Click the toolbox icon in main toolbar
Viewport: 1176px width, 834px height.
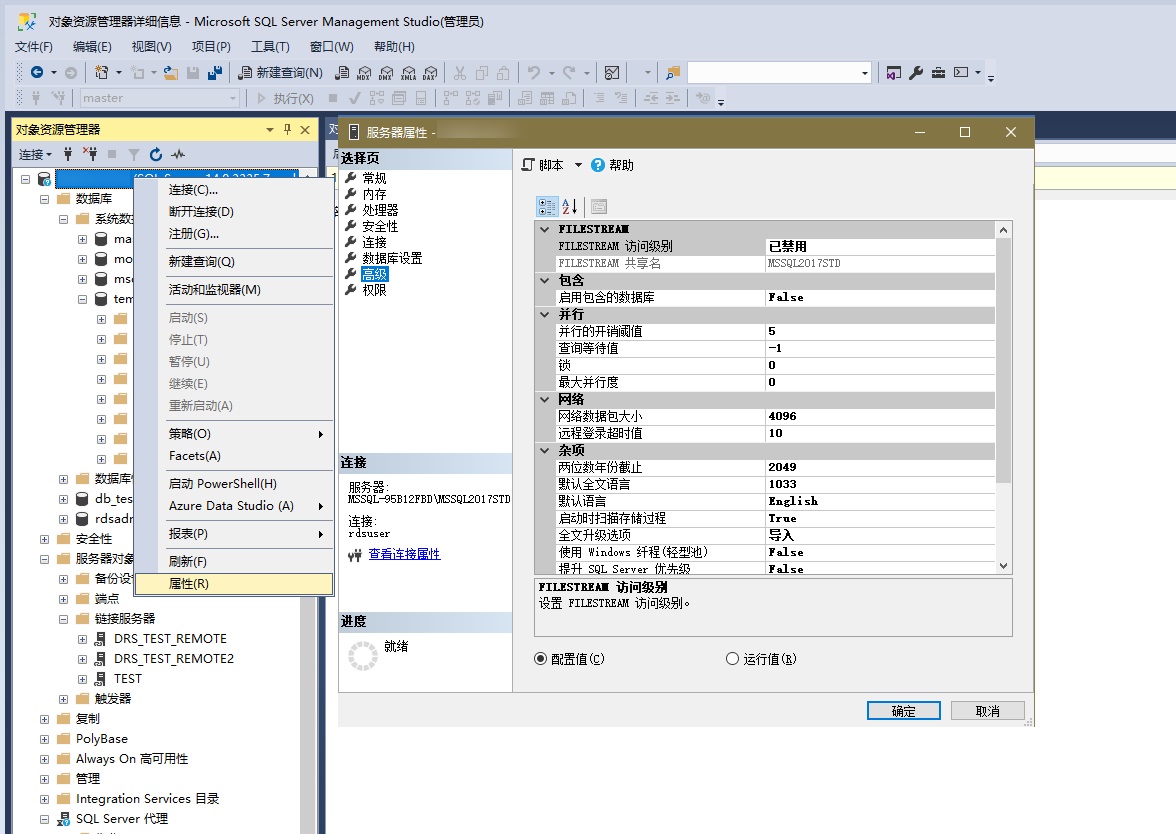(938, 73)
